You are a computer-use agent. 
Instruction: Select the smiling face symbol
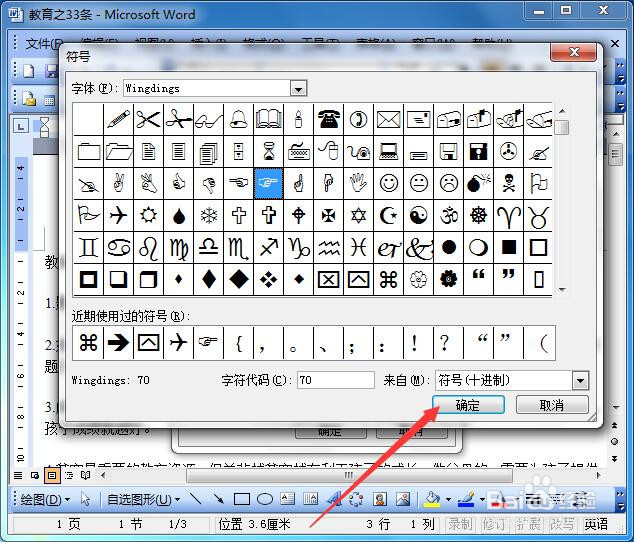(388, 184)
